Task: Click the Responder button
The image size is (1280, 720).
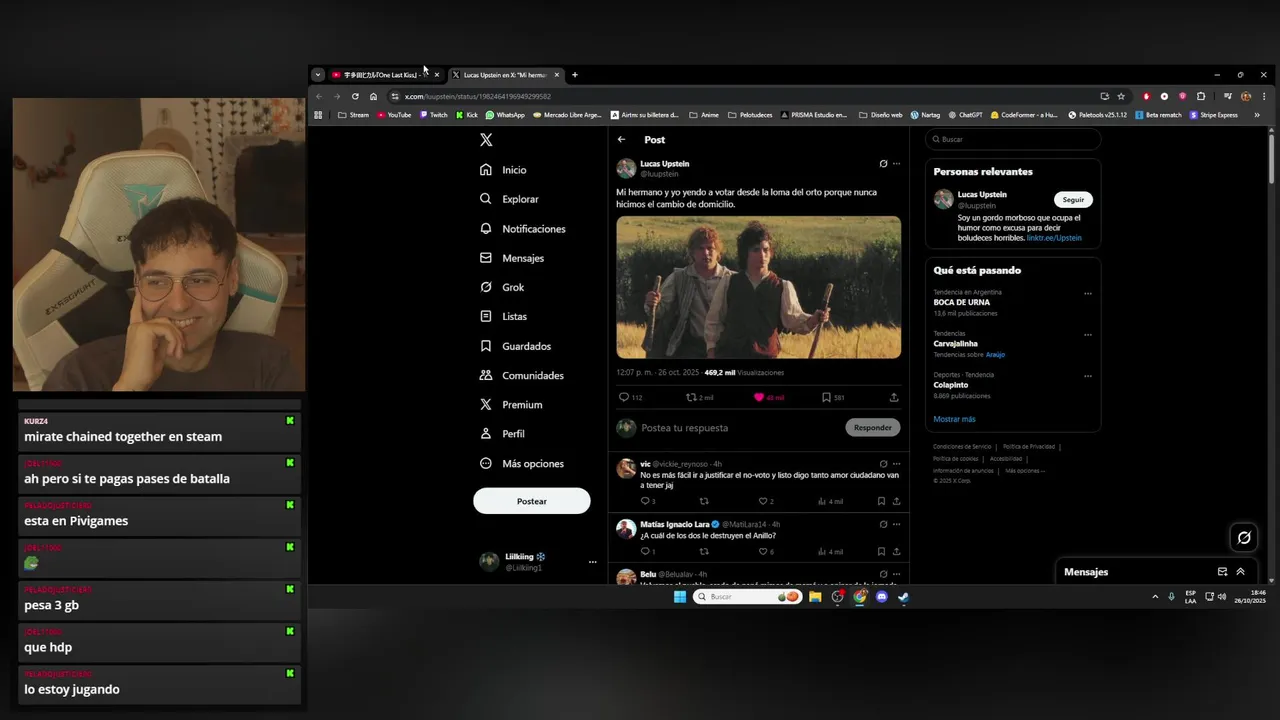Action: (x=873, y=428)
